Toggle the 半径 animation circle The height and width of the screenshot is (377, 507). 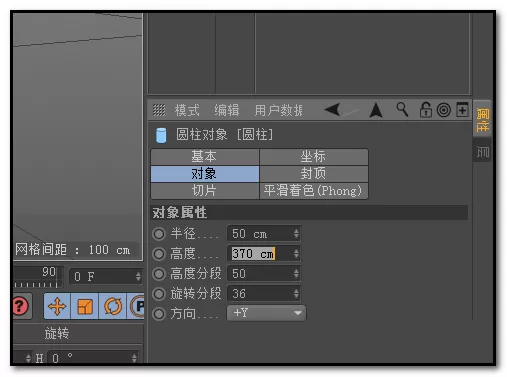coord(159,234)
